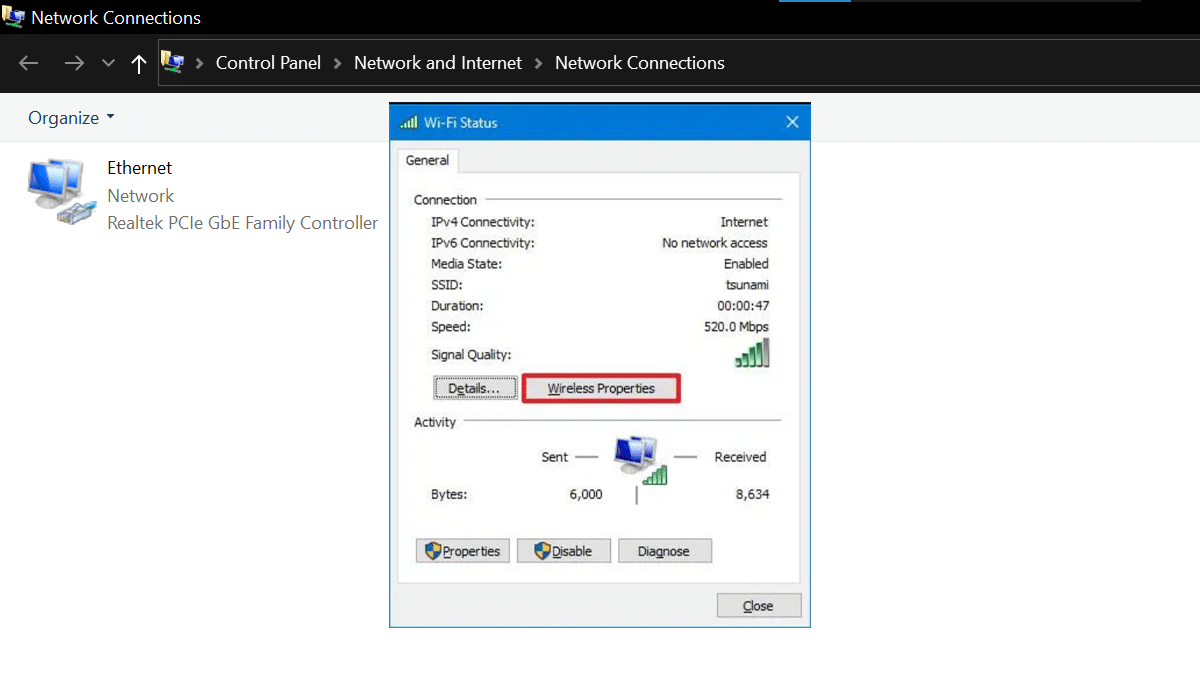Click the sent bytes value 6,000
1200x675 pixels.
pos(586,494)
